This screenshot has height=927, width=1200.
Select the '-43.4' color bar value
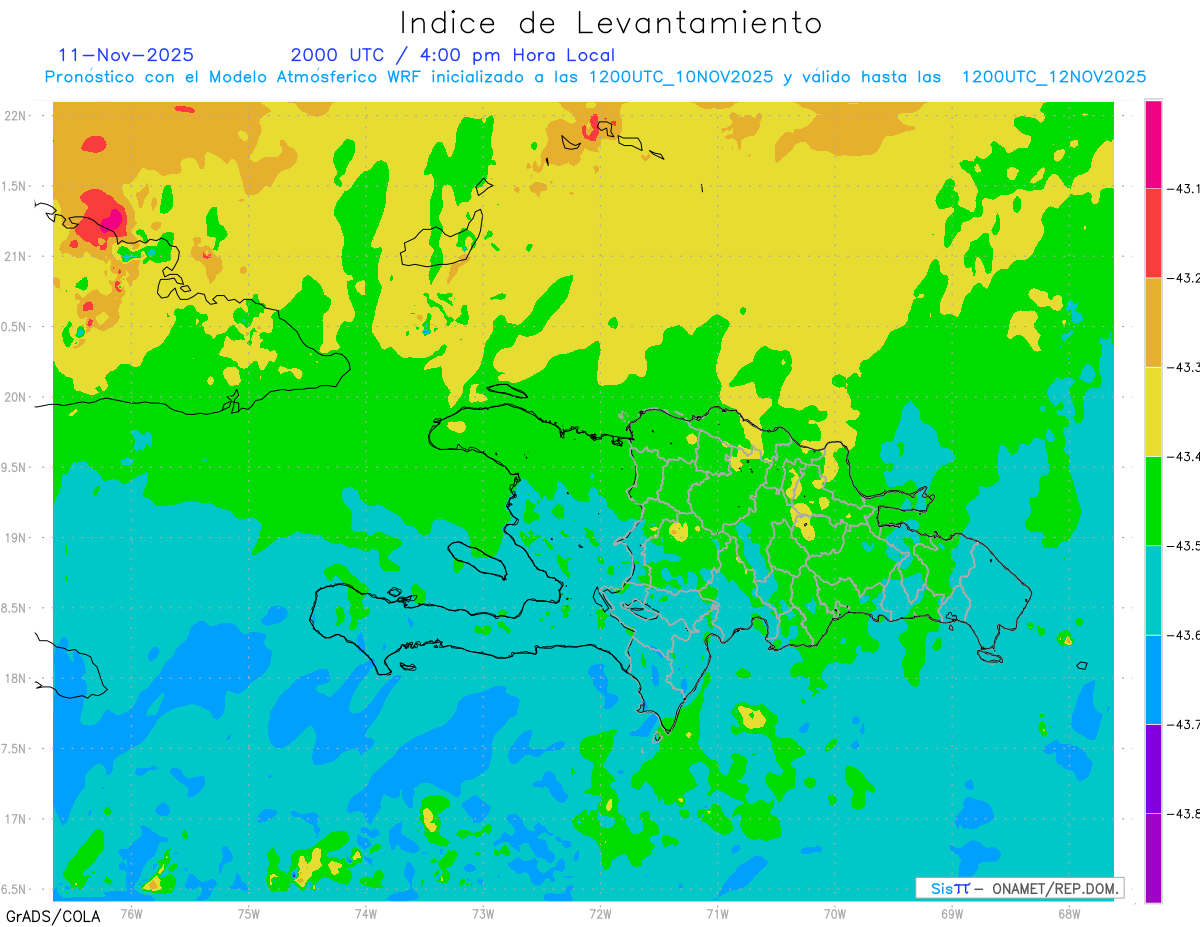[x=1184, y=457]
